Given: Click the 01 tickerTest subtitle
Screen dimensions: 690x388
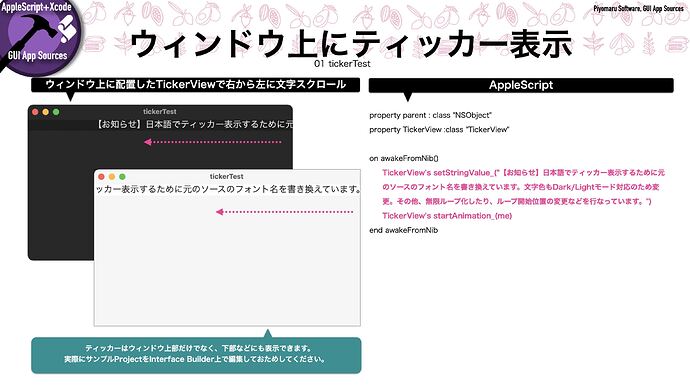Looking at the screenshot, I should [x=342, y=64].
